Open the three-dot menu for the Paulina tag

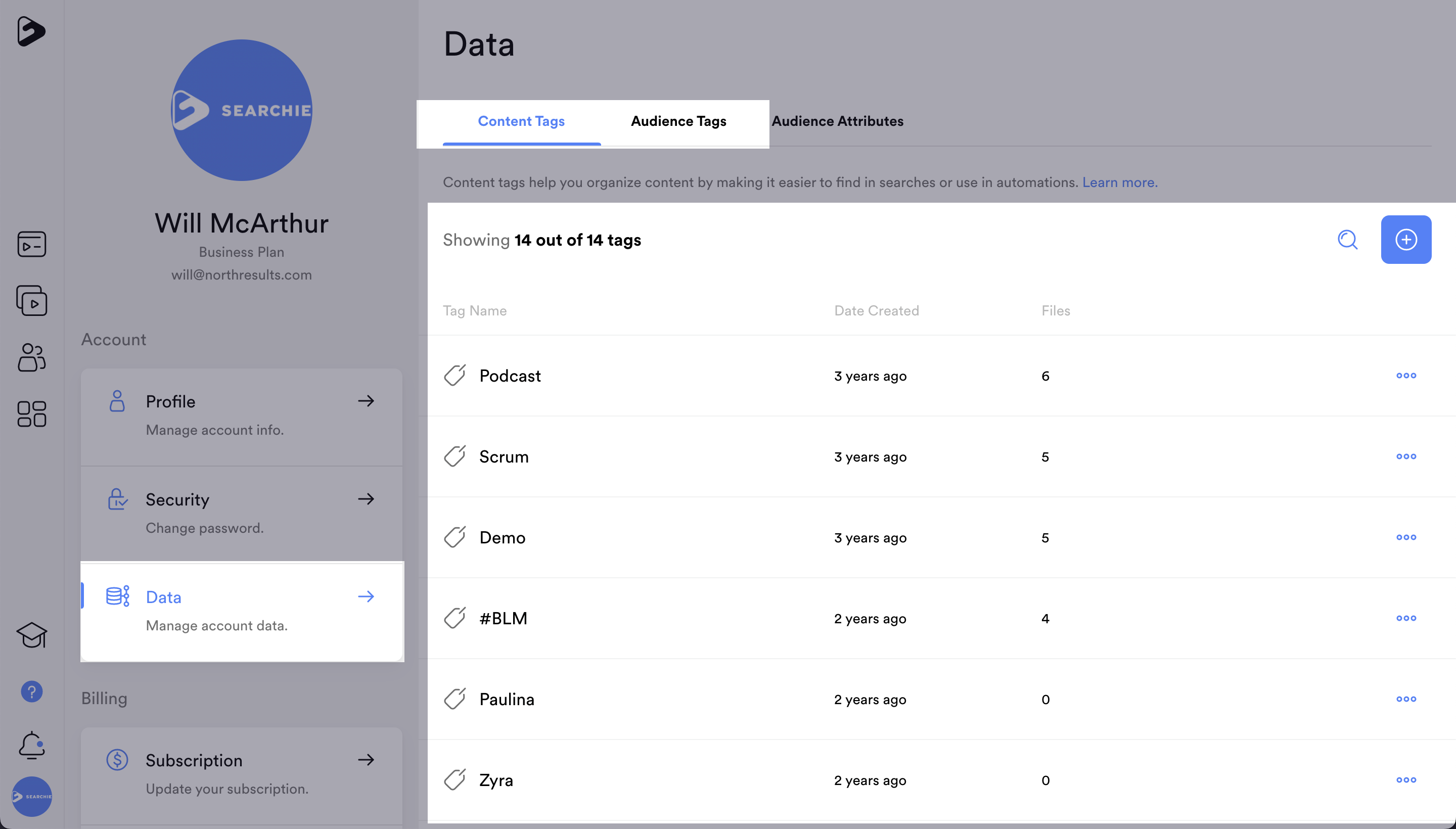pos(1405,699)
